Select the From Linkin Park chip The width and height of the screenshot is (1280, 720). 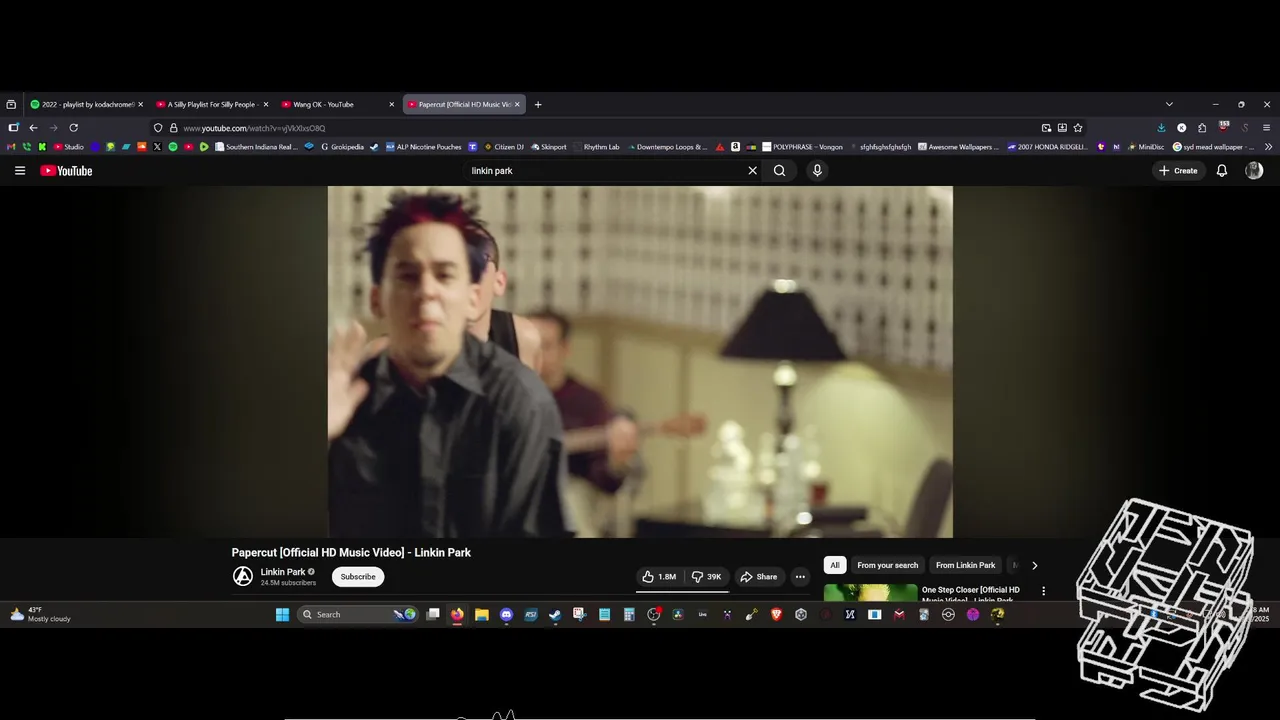(965, 565)
